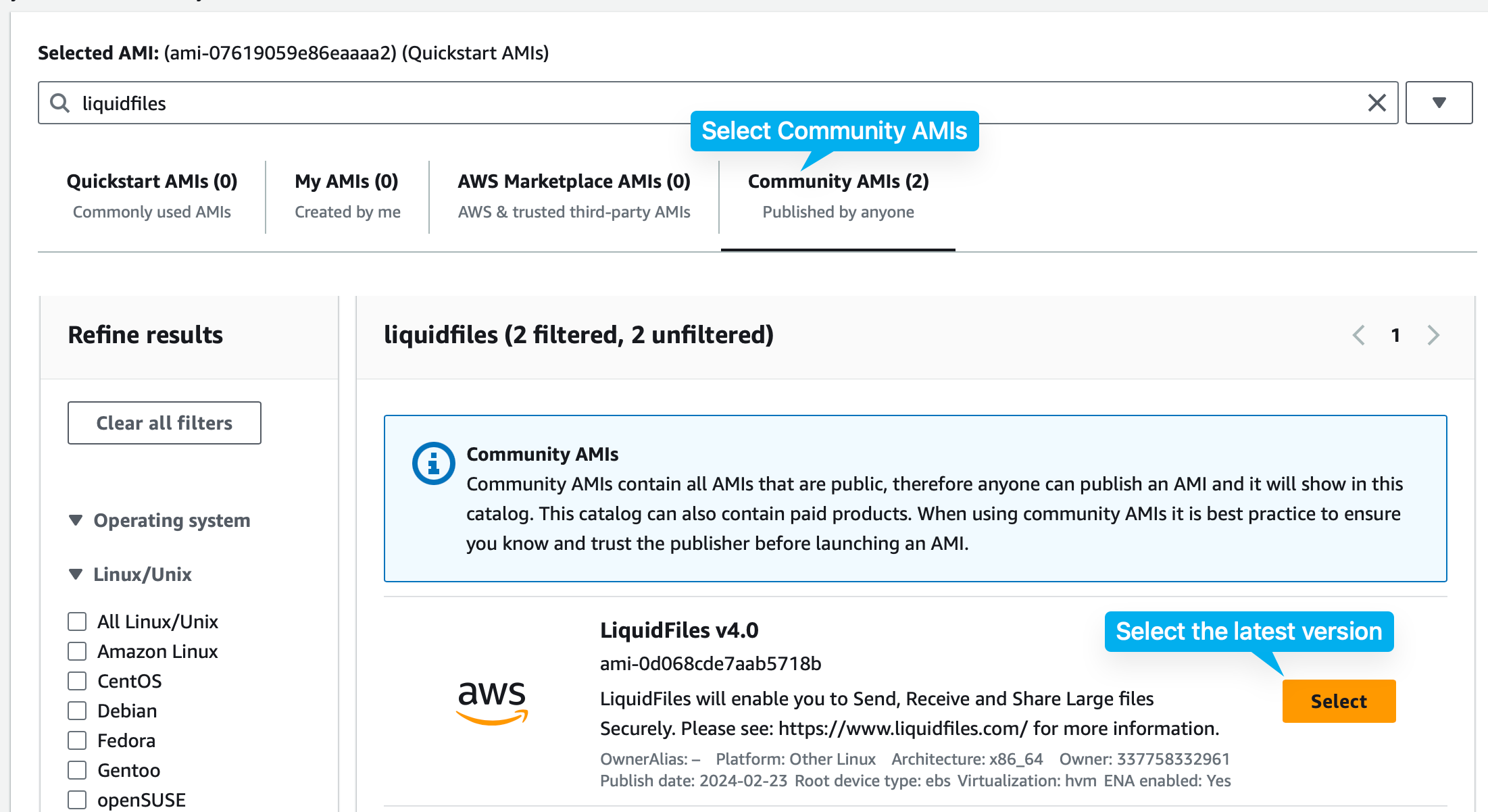Click the Select Community AMIs callout
Image resolution: width=1488 pixels, height=812 pixels.
pyautogui.click(x=835, y=131)
